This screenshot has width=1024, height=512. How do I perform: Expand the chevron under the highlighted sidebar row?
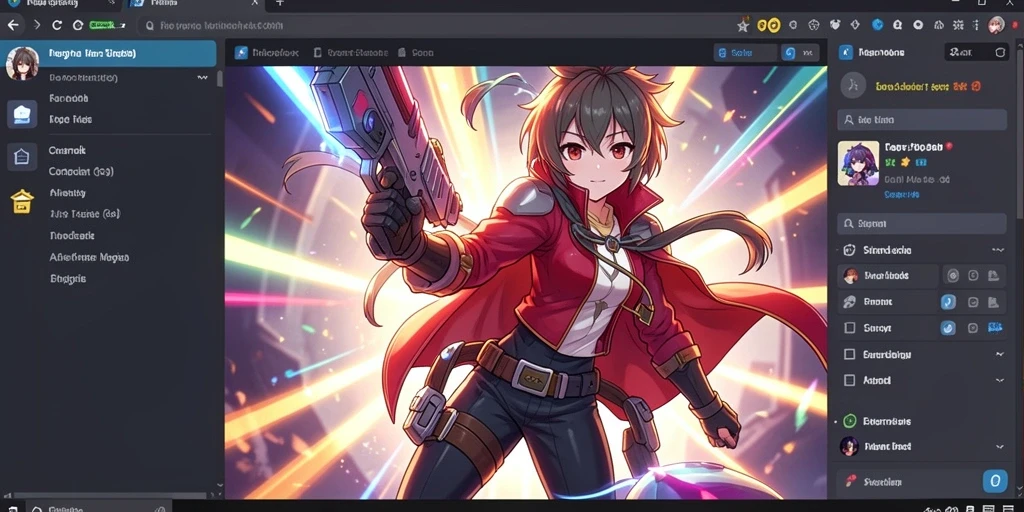tap(202, 77)
